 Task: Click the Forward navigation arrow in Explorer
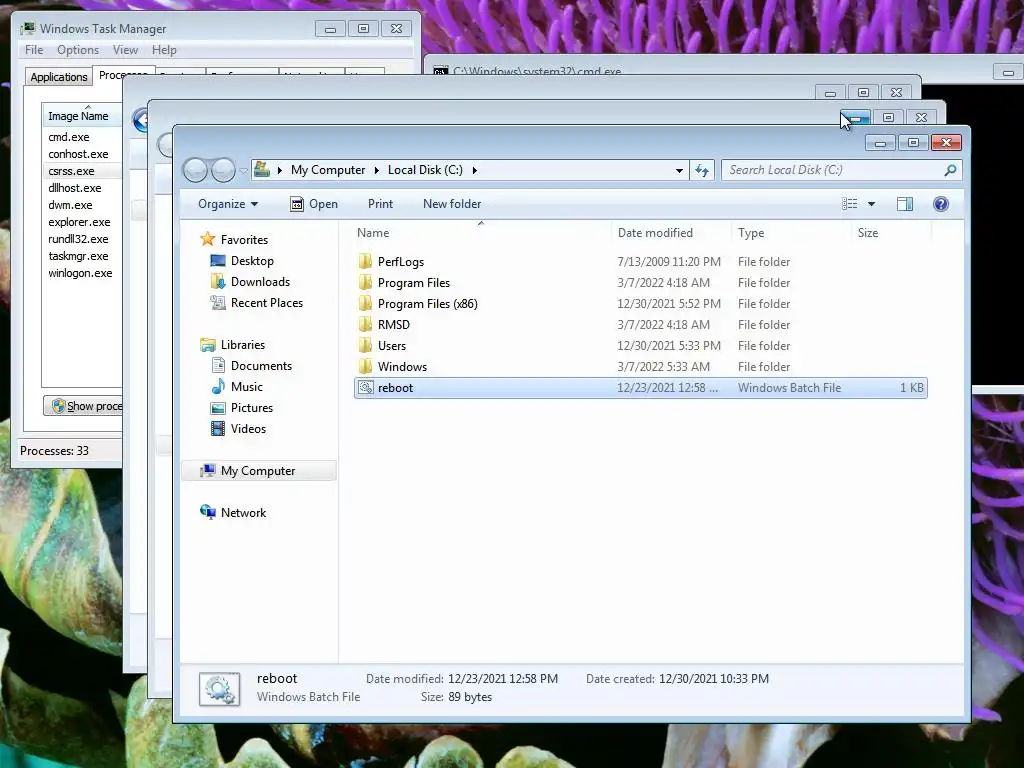(x=223, y=170)
